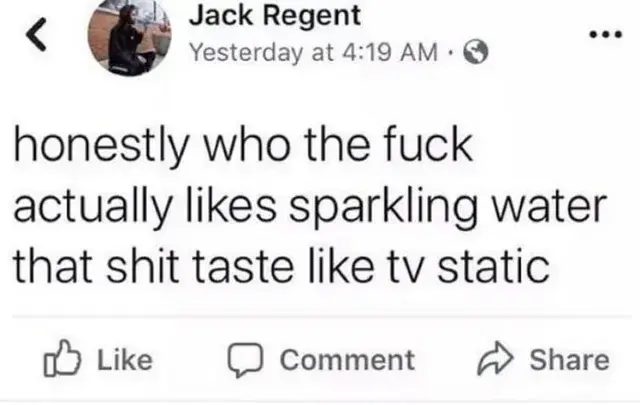The image size is (640, 405).
Task: Tap the thumbs-up Like icon
Action: coord(62,358)
